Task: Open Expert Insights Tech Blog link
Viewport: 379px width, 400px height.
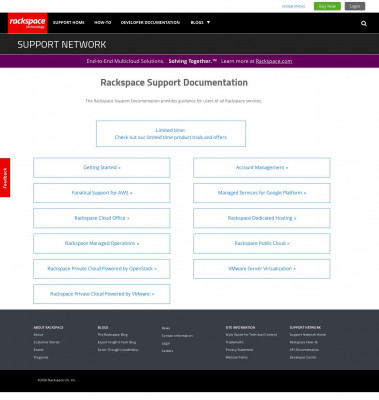Action: pyautogui.click(x=117, y=342)
